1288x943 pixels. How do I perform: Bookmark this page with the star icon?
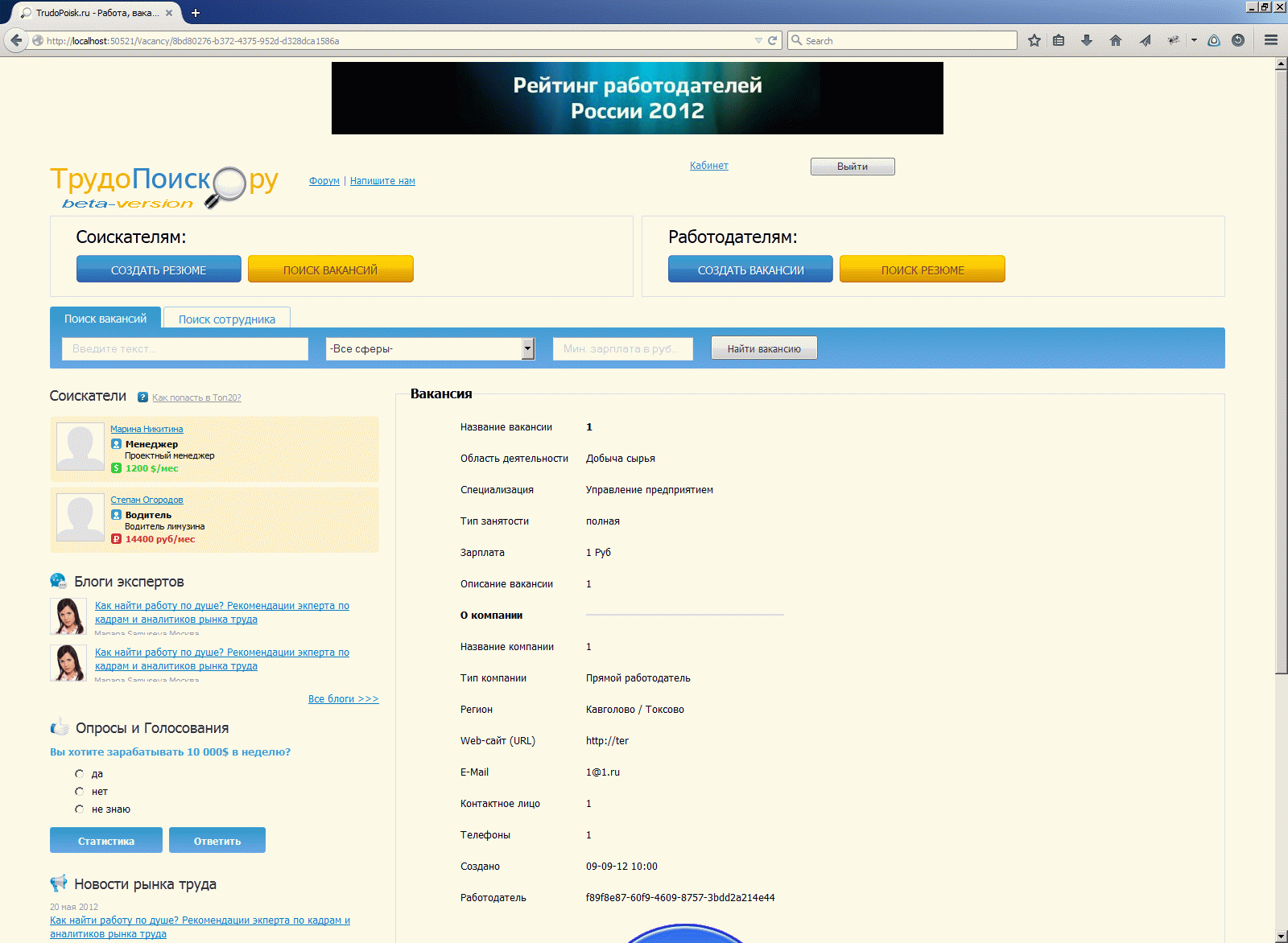(1034, 40)
